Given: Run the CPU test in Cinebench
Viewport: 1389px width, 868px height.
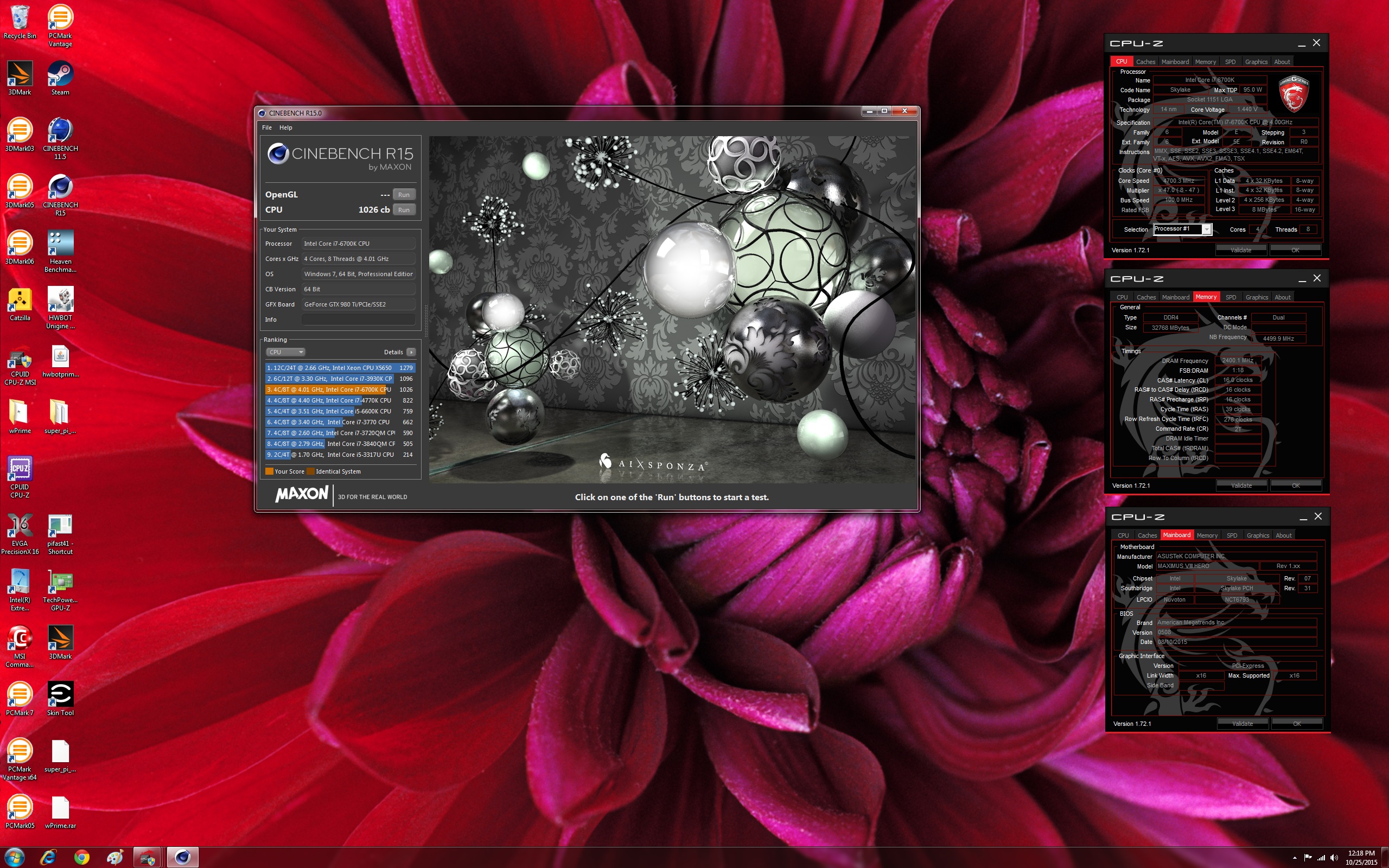Looking at the screenshot, I should pyautogui.click(x=404, y=209).
